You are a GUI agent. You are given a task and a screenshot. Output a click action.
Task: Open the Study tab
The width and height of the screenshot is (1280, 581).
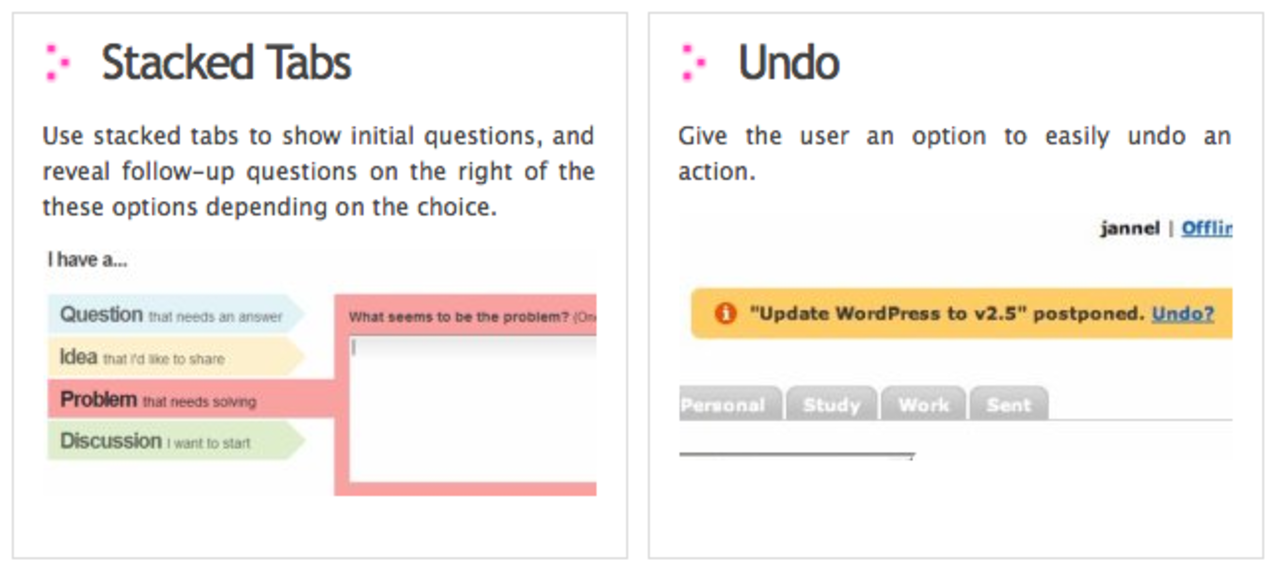(832, 405)
